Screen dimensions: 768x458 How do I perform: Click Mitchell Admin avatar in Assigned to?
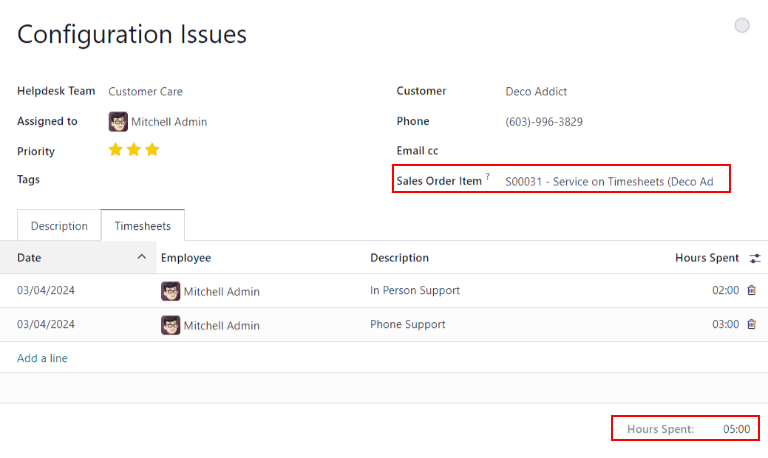click(118, 121)
